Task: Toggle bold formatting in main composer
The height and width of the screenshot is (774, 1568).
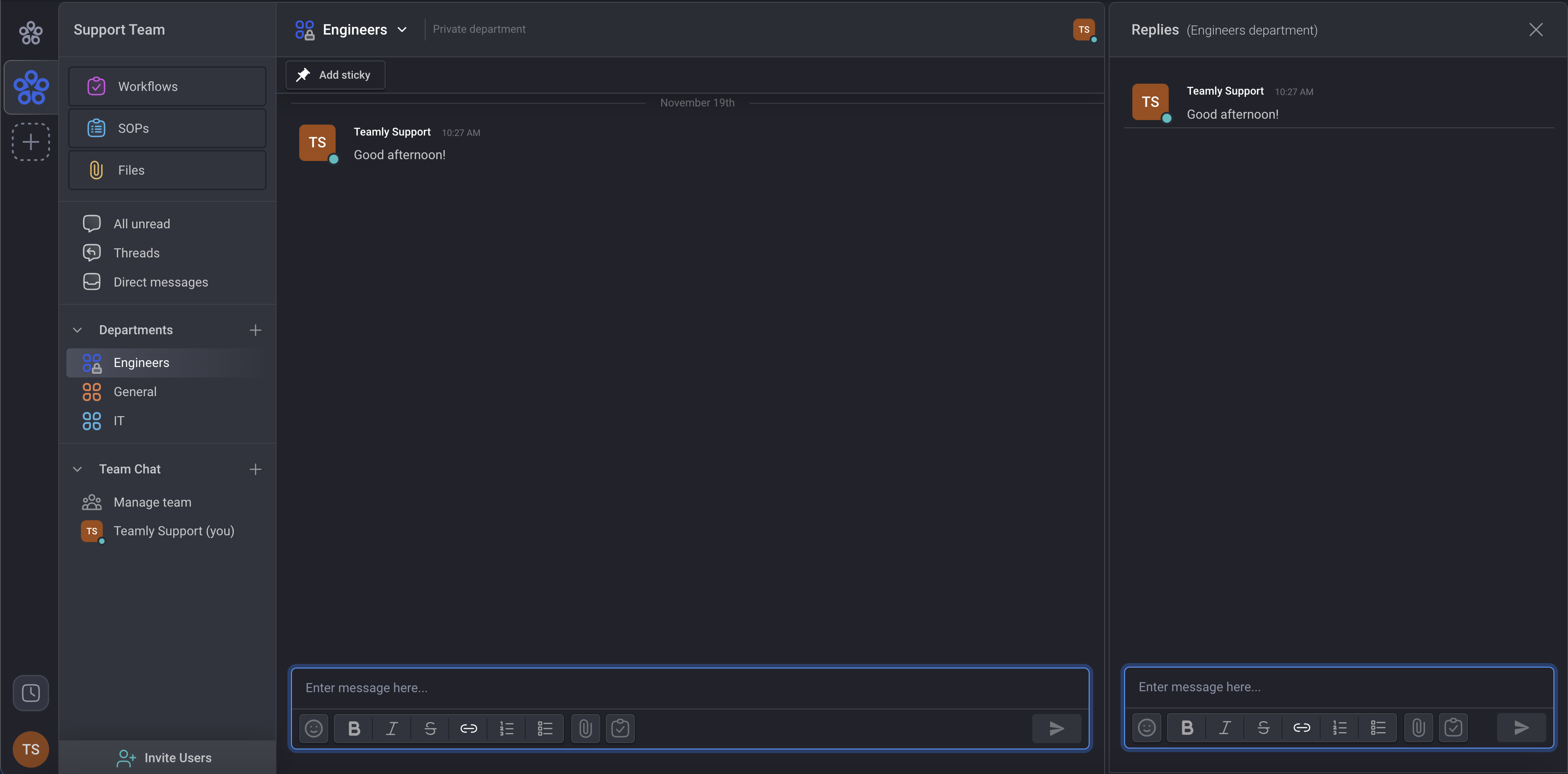Action: click(x=354, y=729)
